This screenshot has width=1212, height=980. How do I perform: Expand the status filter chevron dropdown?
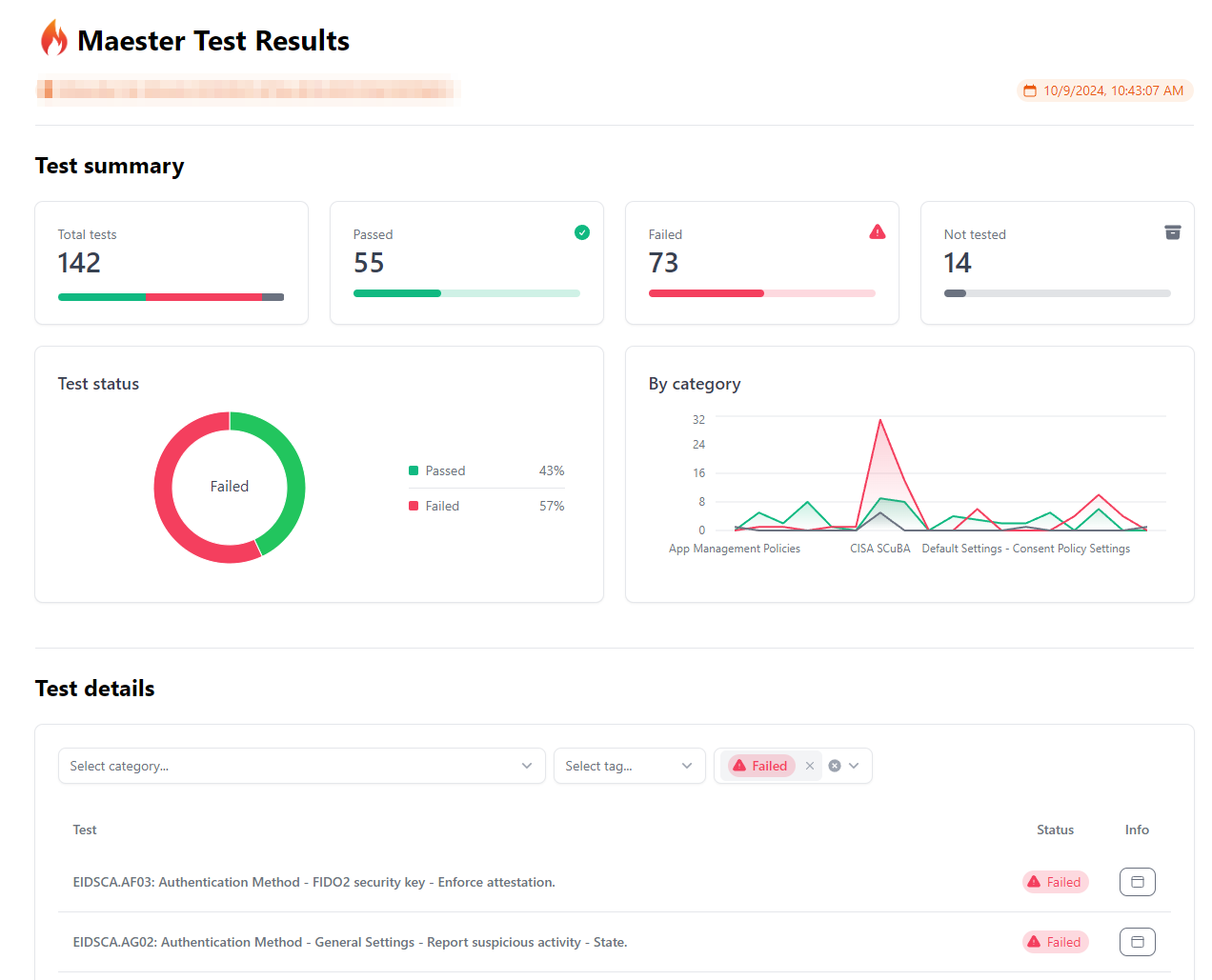click(854, 766)
